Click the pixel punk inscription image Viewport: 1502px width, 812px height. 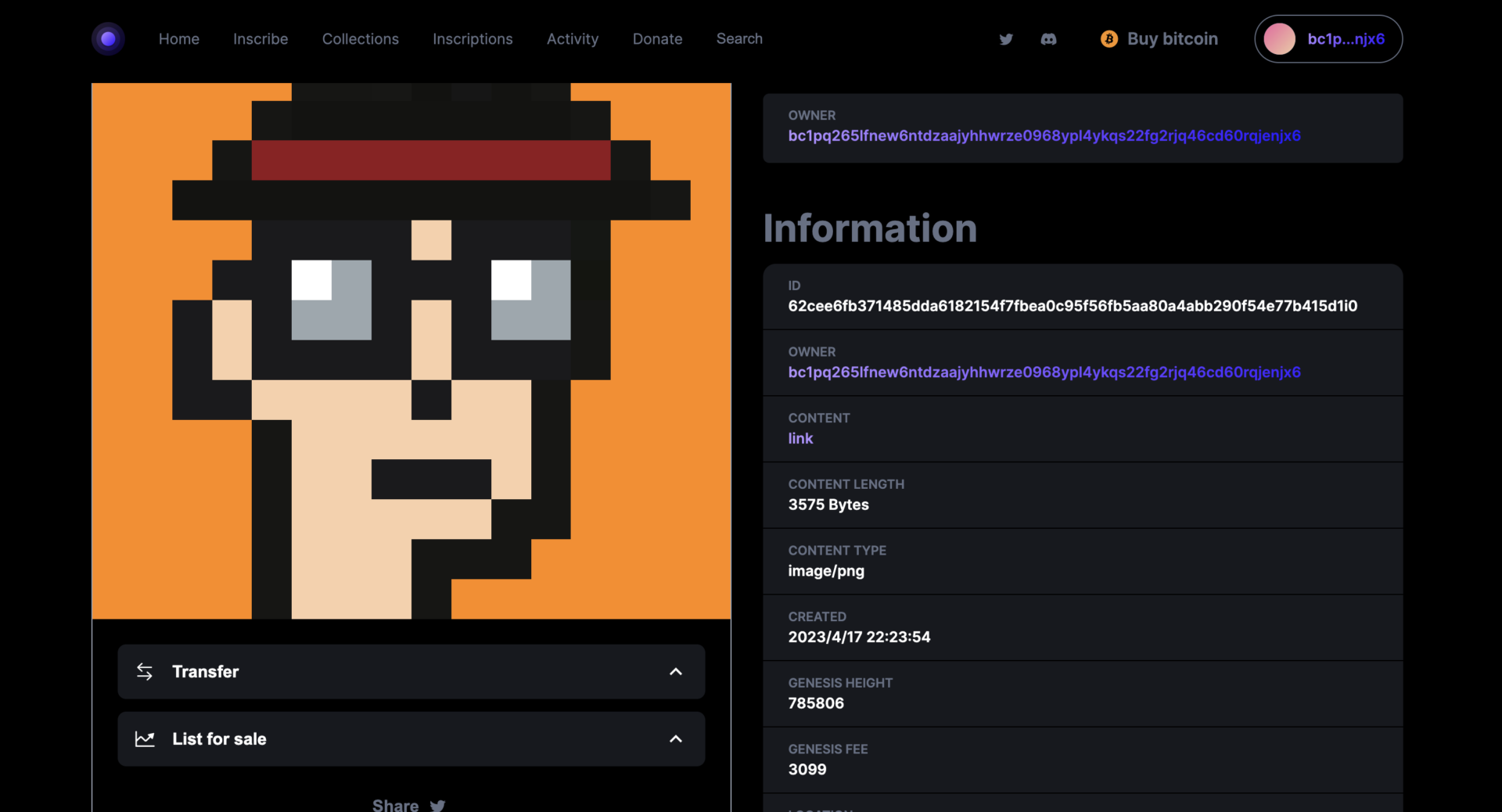(x=411, y=351)
